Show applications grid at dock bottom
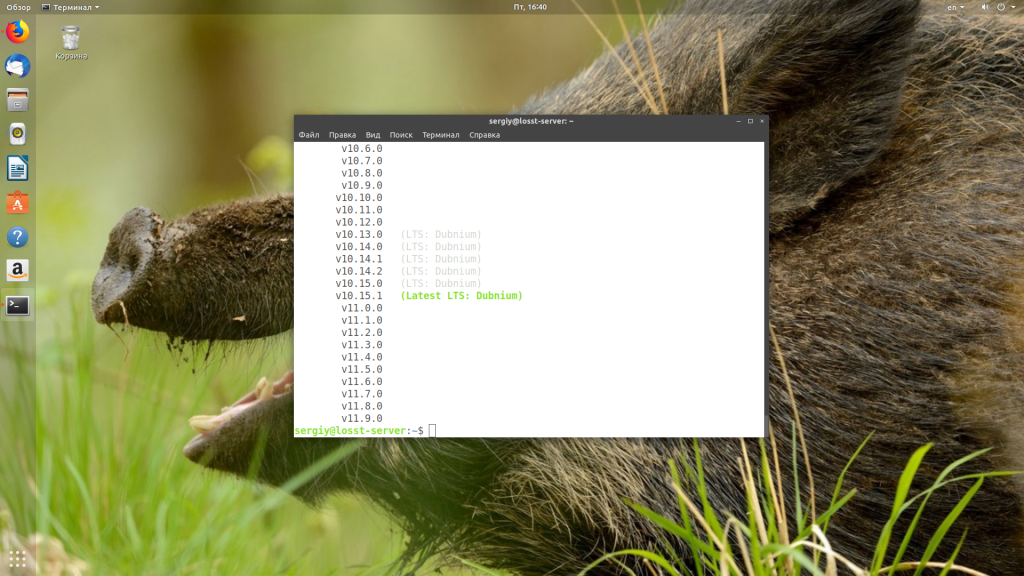The width and height of the screenshot is (1024, 576). point(18,558)
